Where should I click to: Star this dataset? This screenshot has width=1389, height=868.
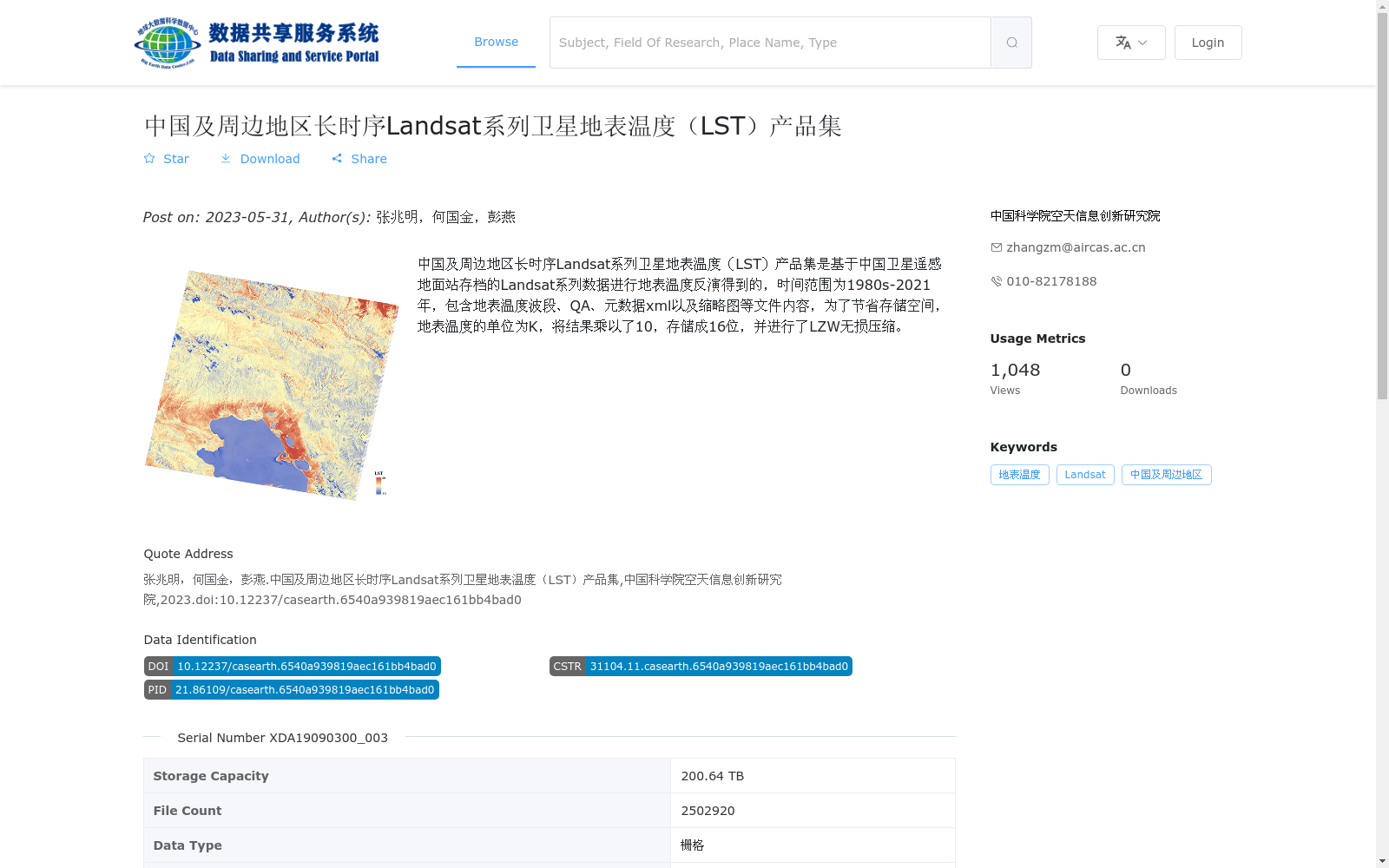click(166, 159)
